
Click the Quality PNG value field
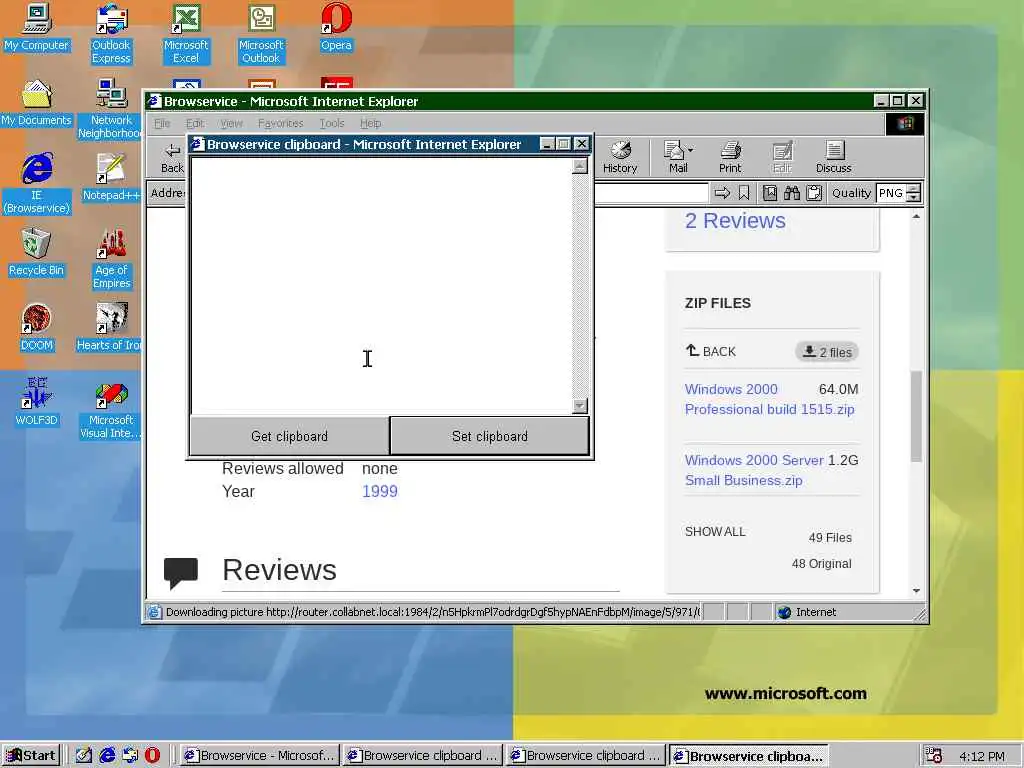coord(891,193)
